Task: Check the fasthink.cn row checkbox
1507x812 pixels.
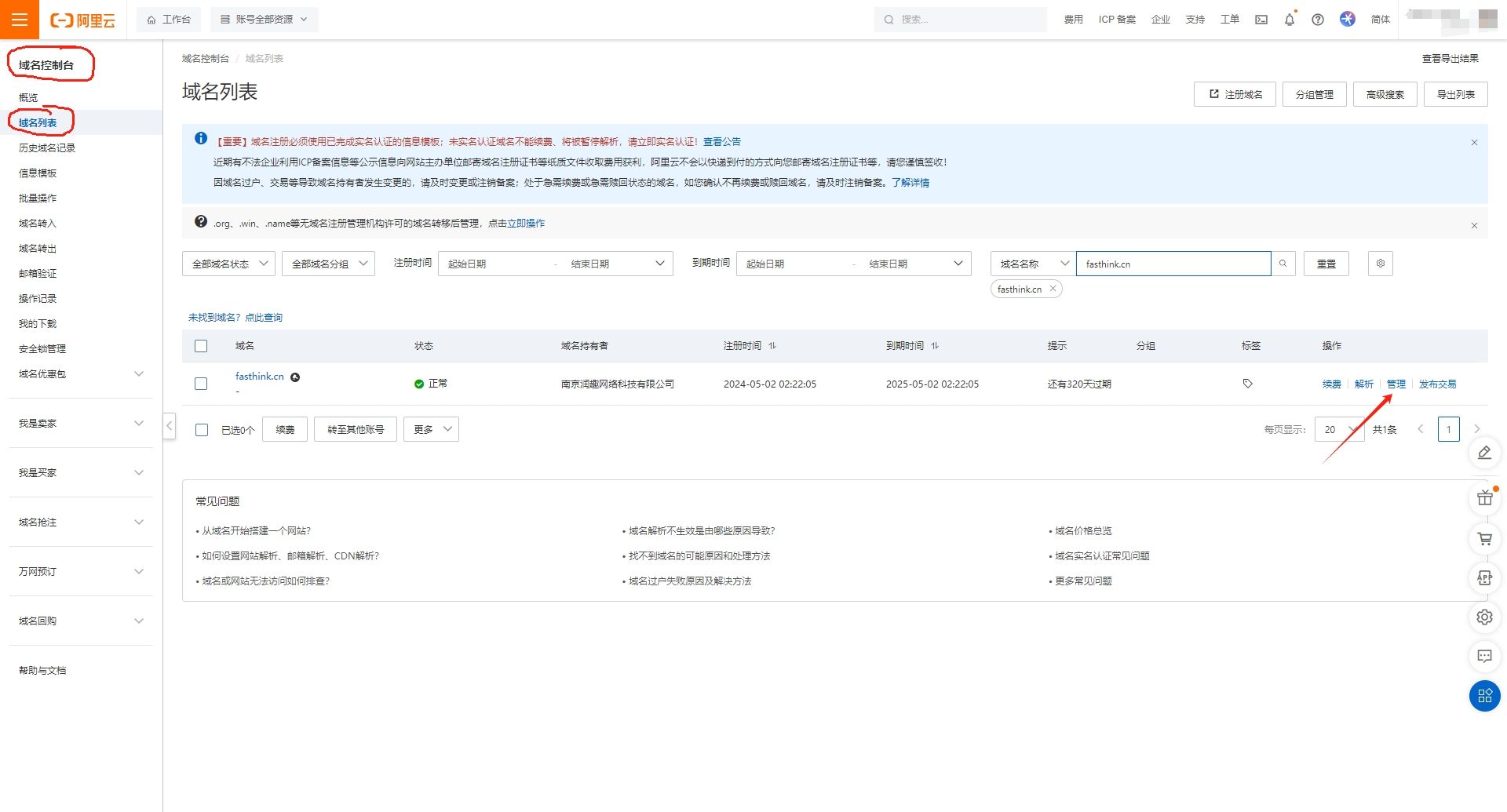Action: pos(201,384)
